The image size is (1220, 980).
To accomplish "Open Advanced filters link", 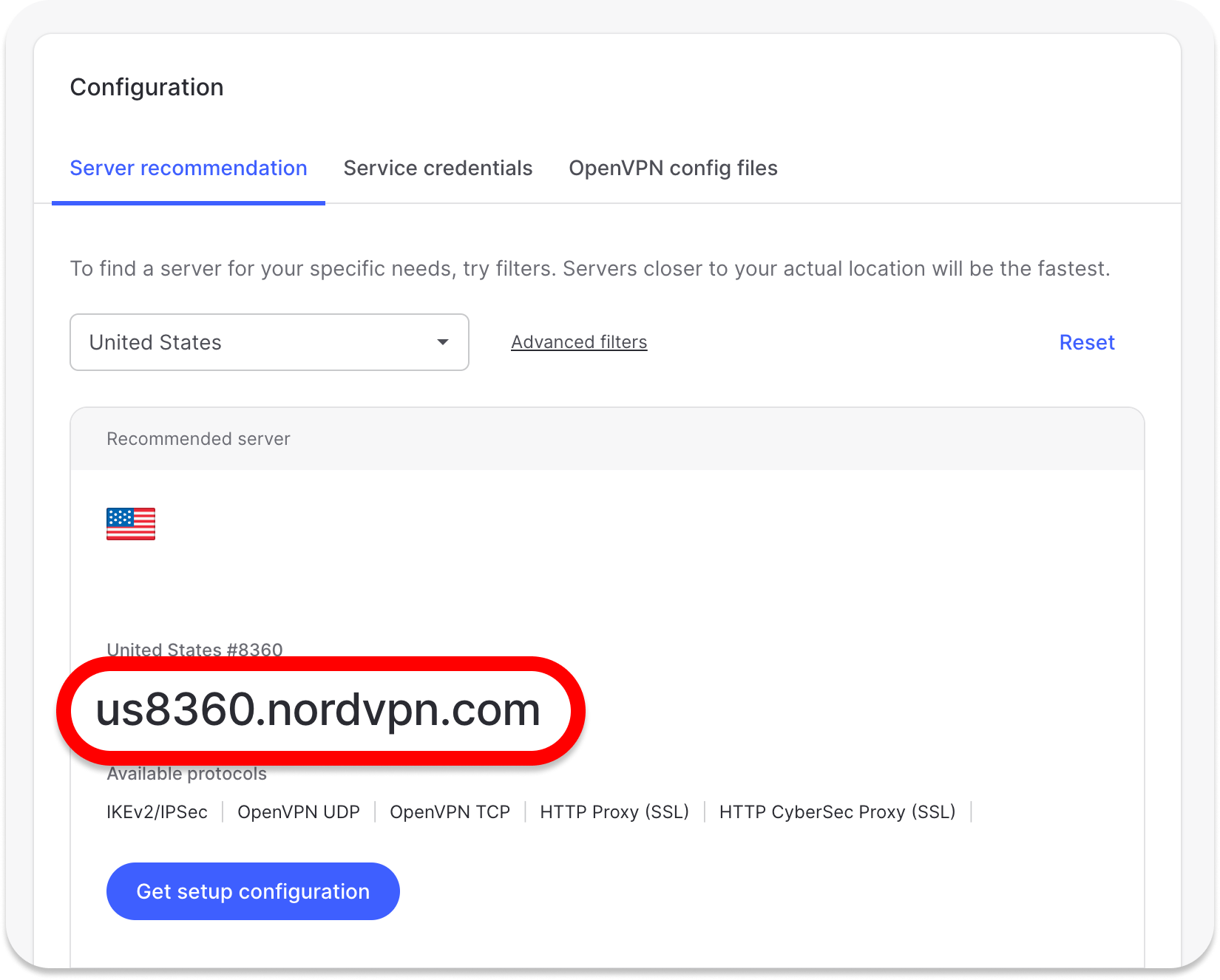I will [579, 342].
